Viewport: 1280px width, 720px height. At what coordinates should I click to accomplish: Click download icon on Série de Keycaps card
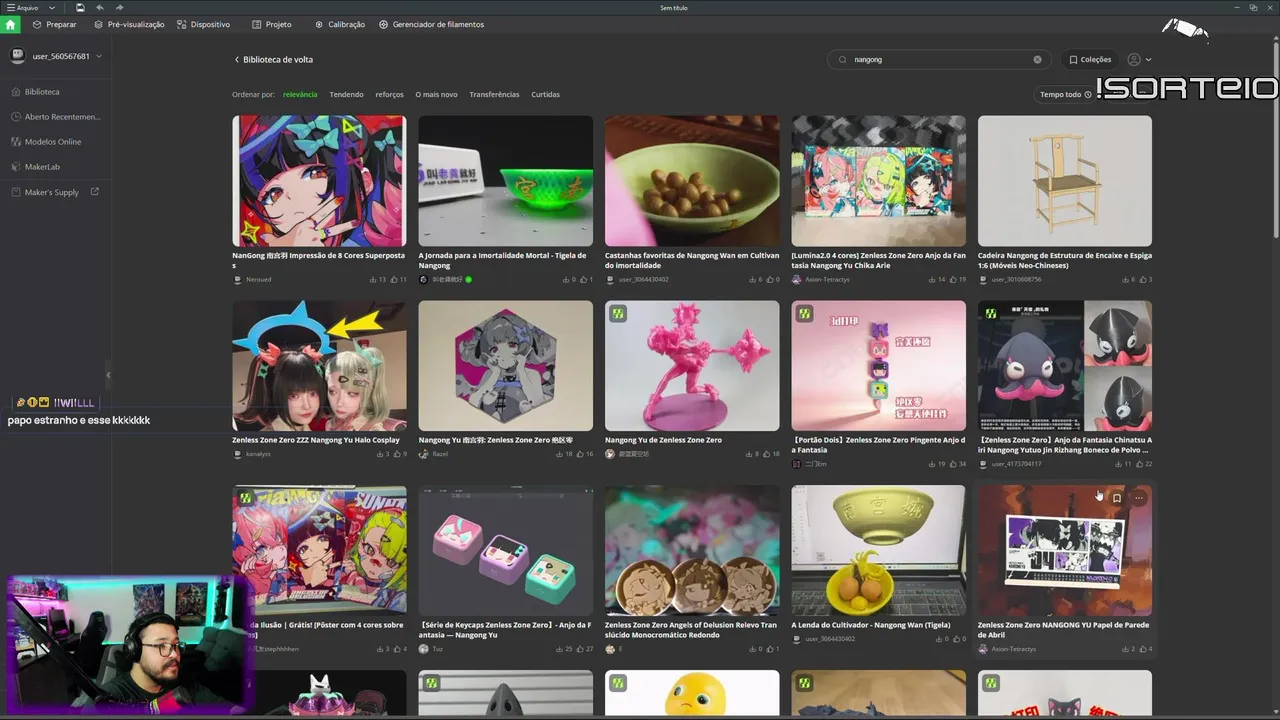pyautogui.click(x=558, y=649)
